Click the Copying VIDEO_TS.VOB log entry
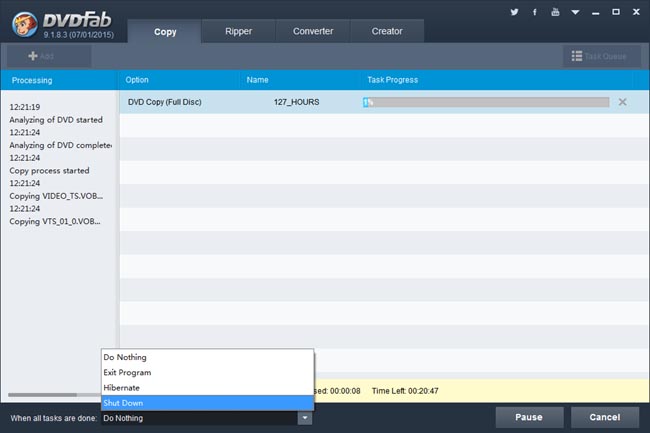The height and width of the screenshot is (433, 650). pos(56,196)
